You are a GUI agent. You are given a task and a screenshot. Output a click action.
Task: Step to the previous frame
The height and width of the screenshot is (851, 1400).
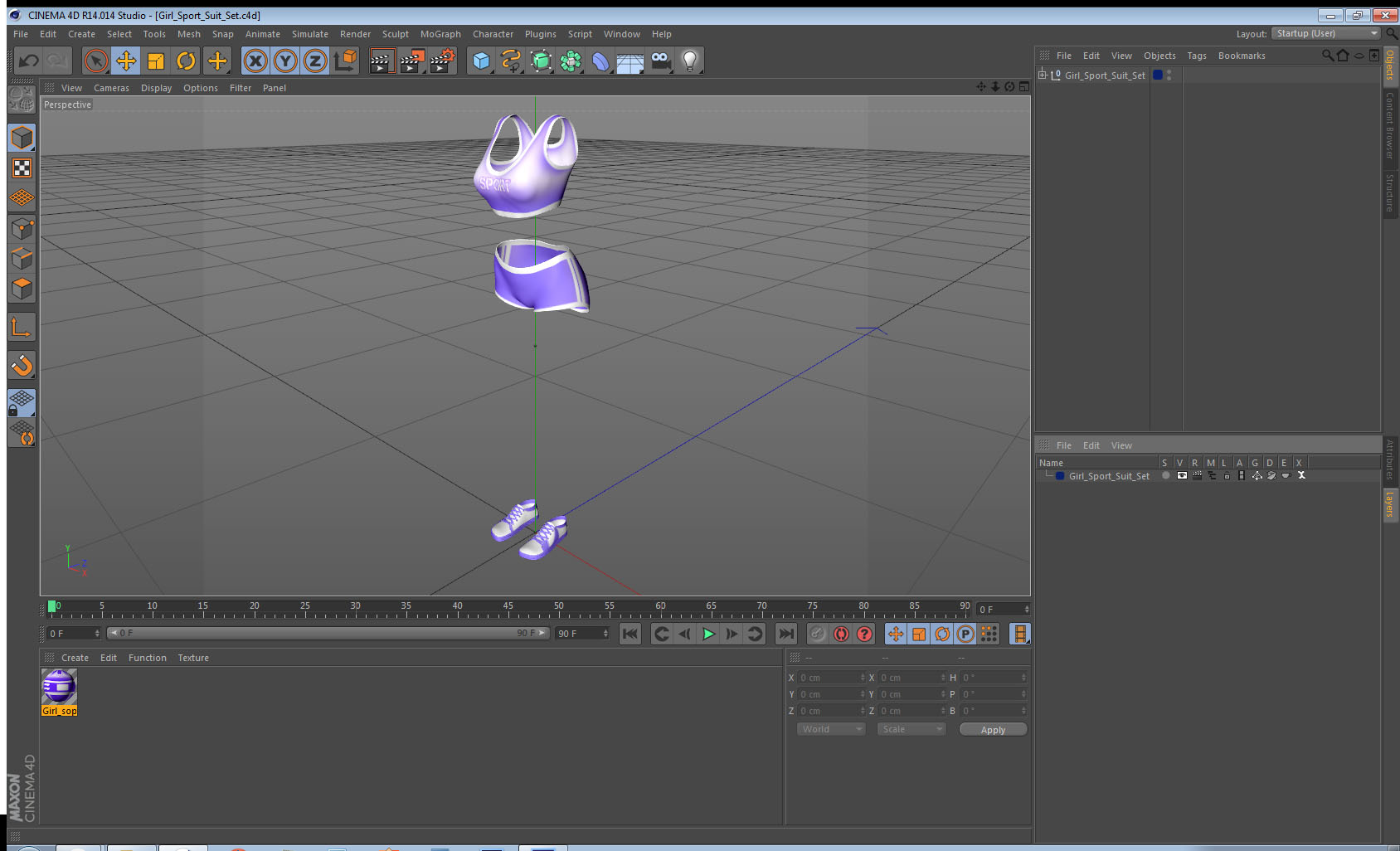[x=685, y=634]
